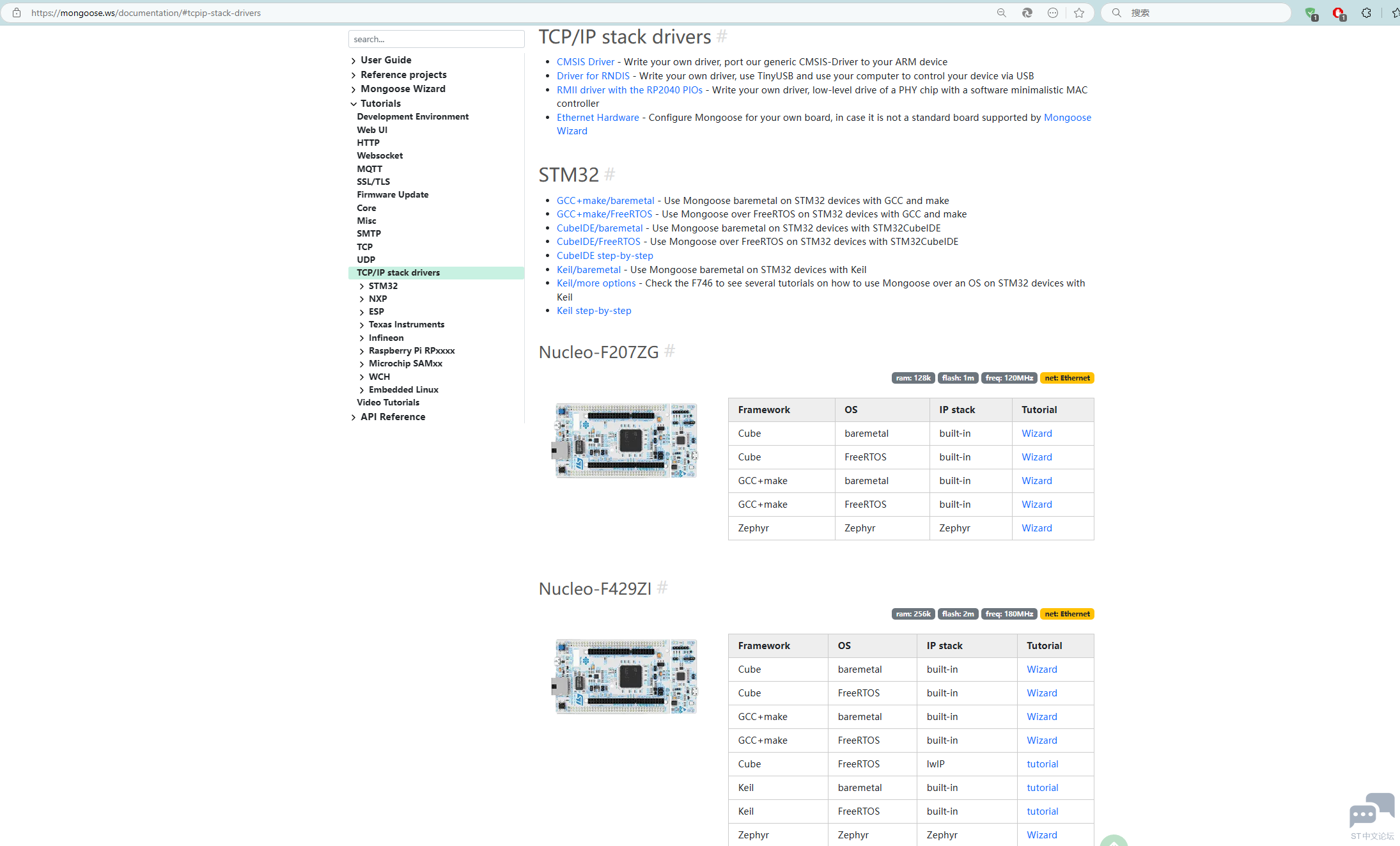Open the Firmware Update tutorial

pos(393,194)
